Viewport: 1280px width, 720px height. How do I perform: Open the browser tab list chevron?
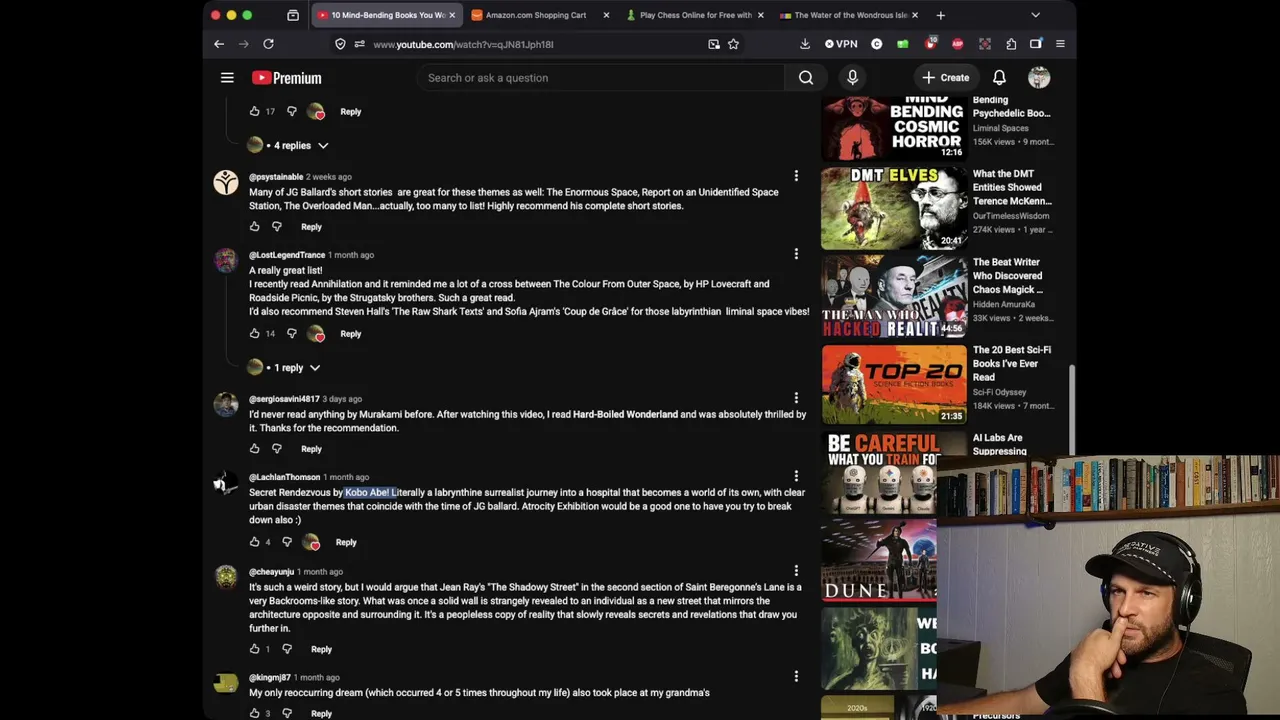pyautogui.click(x=1035, y=15)
